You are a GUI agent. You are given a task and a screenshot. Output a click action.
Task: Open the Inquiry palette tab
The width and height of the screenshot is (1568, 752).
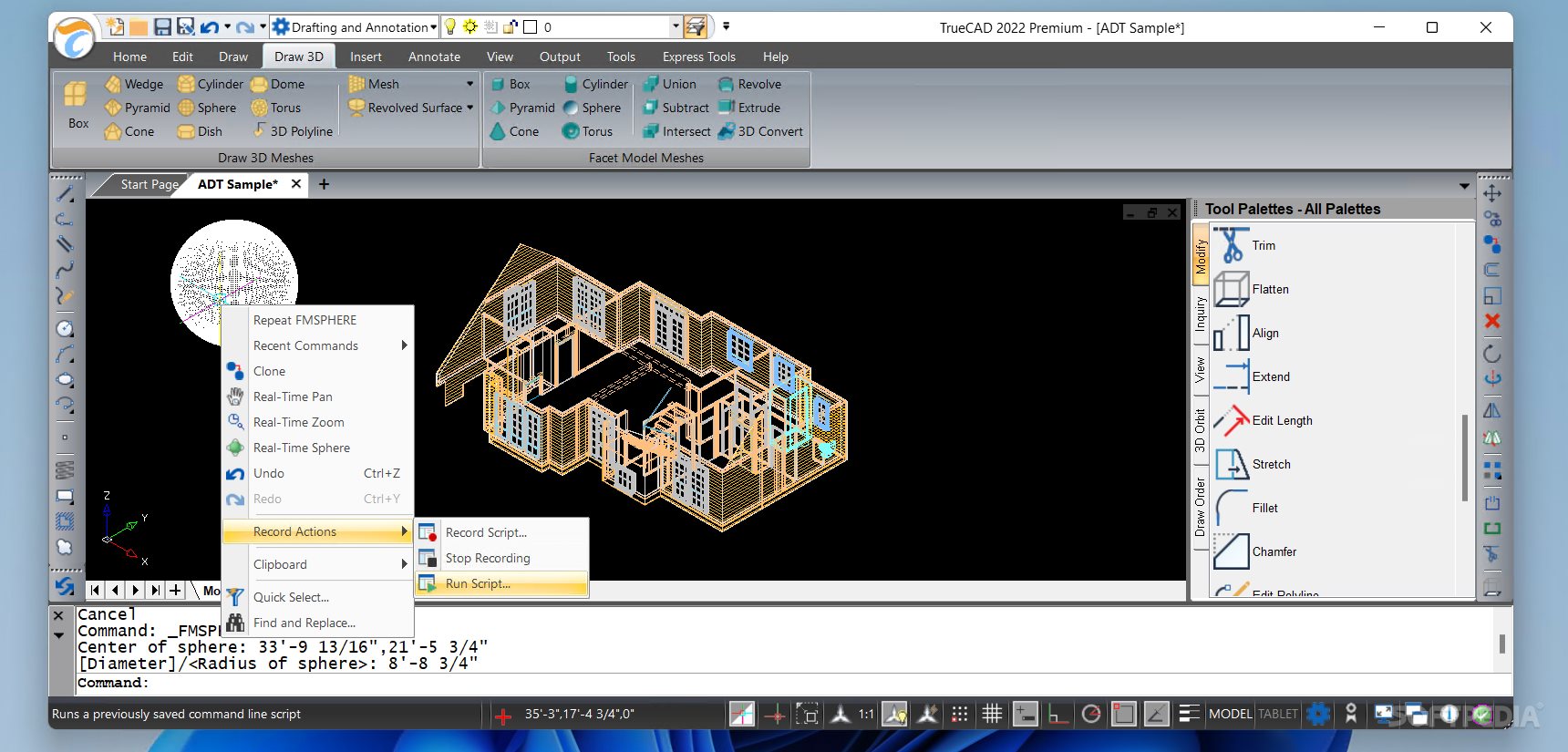pos(1201,314)
